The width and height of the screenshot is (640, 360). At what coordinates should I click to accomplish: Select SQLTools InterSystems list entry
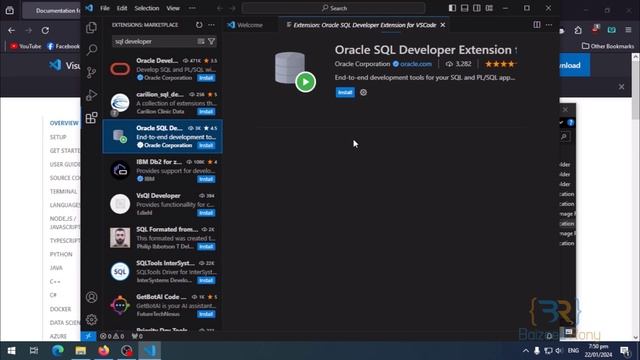[x=162, y=271]
